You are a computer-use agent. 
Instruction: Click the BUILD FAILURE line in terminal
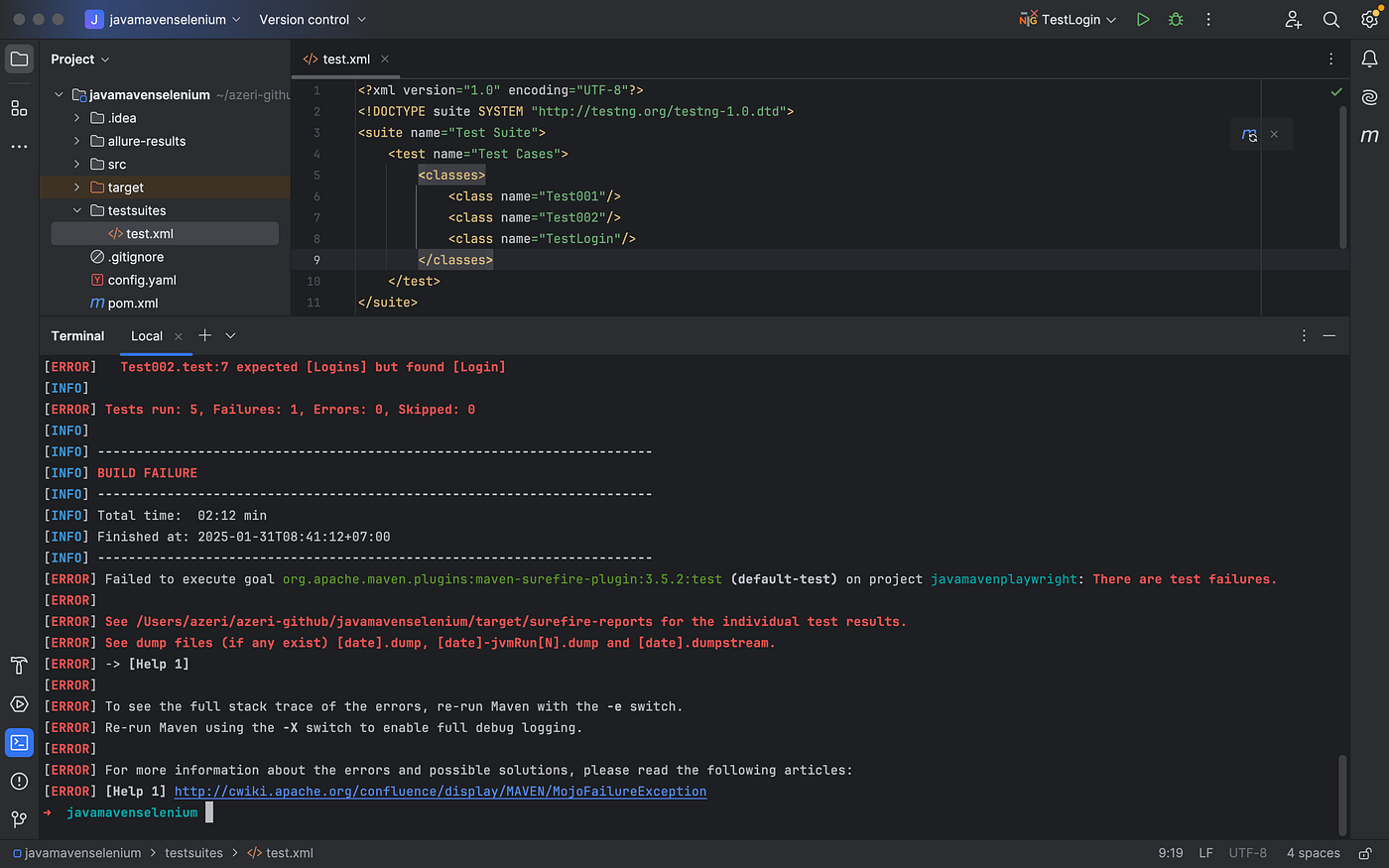[147, 473]
